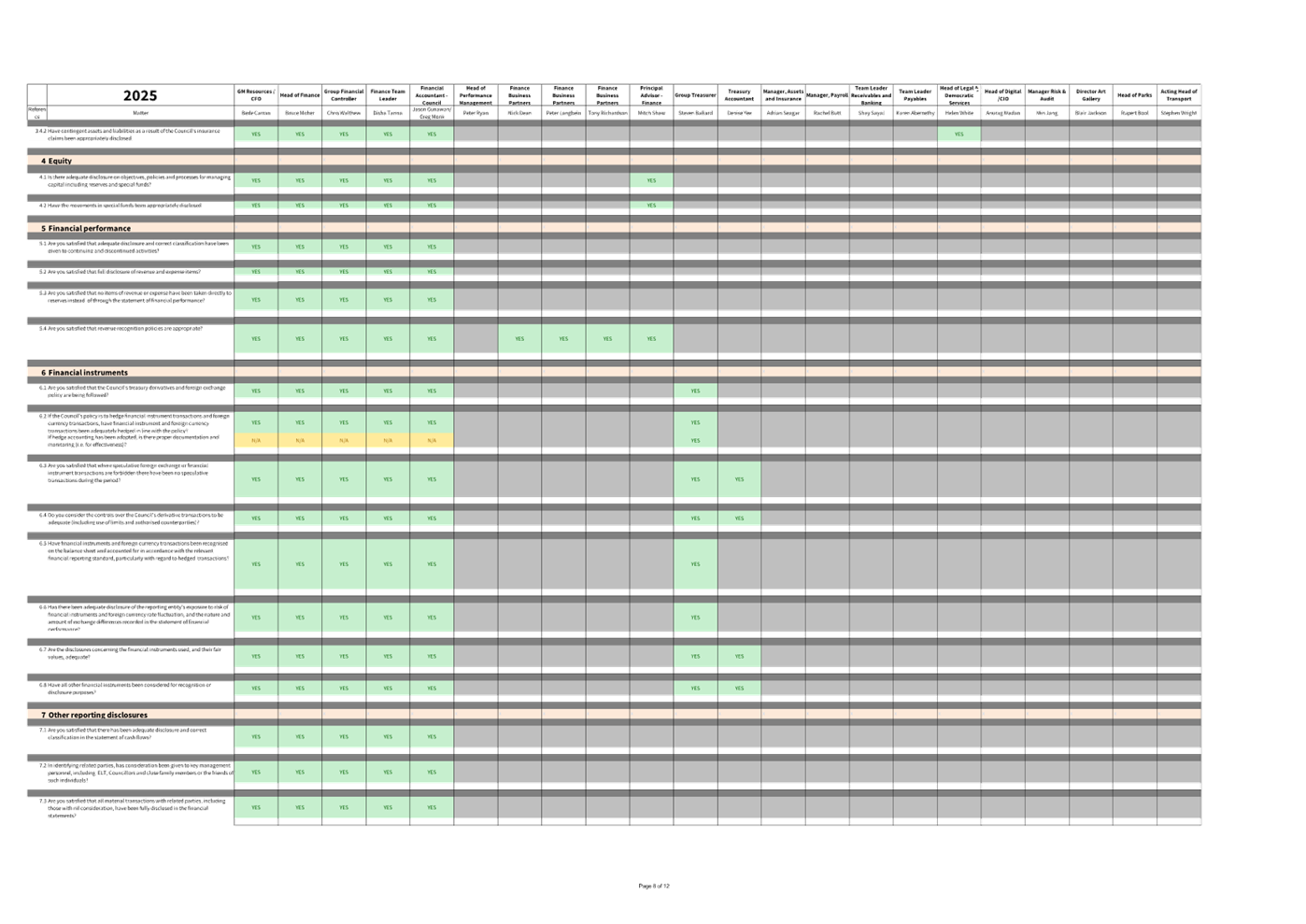Screen dimensions: 1306x924
Task: Click leftmost YES in first Other reporting disclosures row
Action: click(256, 737)
